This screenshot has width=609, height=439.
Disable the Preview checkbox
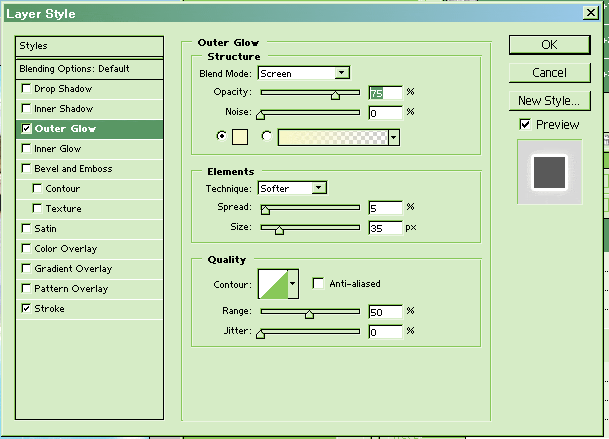[525, 125]
